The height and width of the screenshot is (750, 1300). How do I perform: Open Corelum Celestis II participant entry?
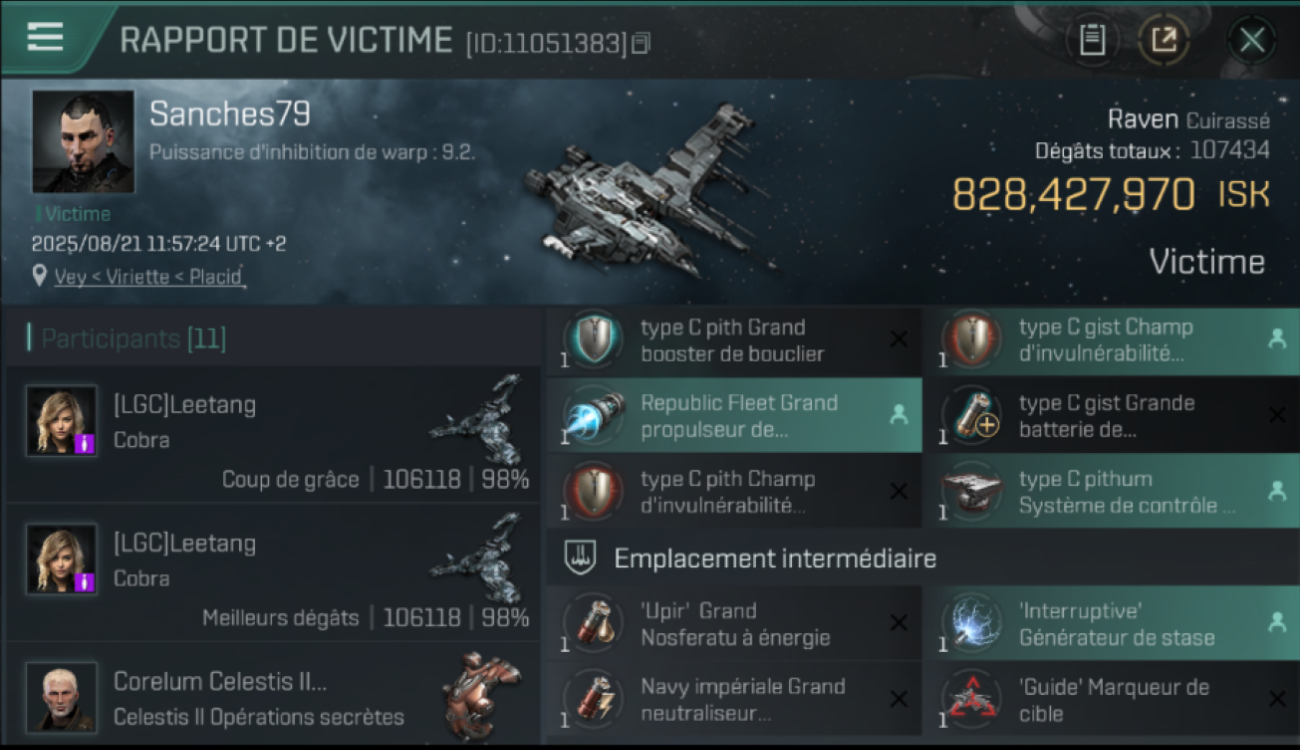273,693
